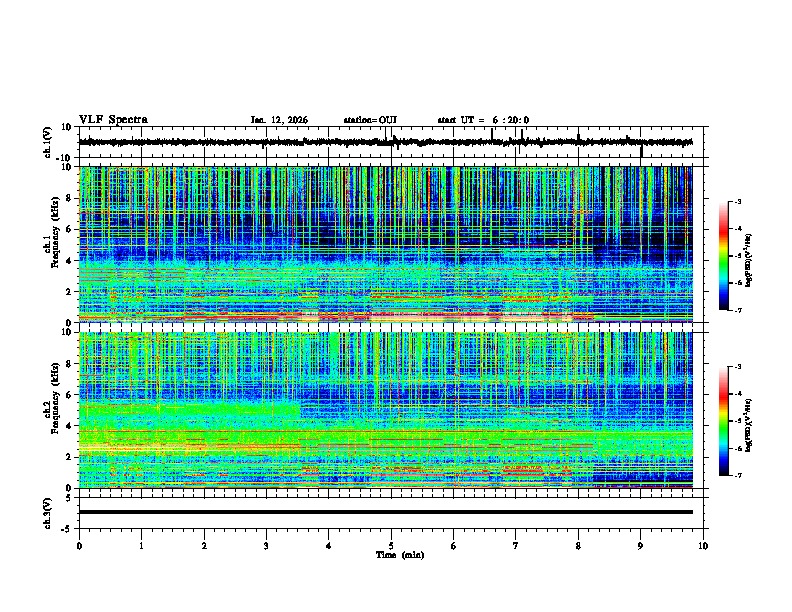Click the "VLF Spectra" plot title

tap(113, 120)
